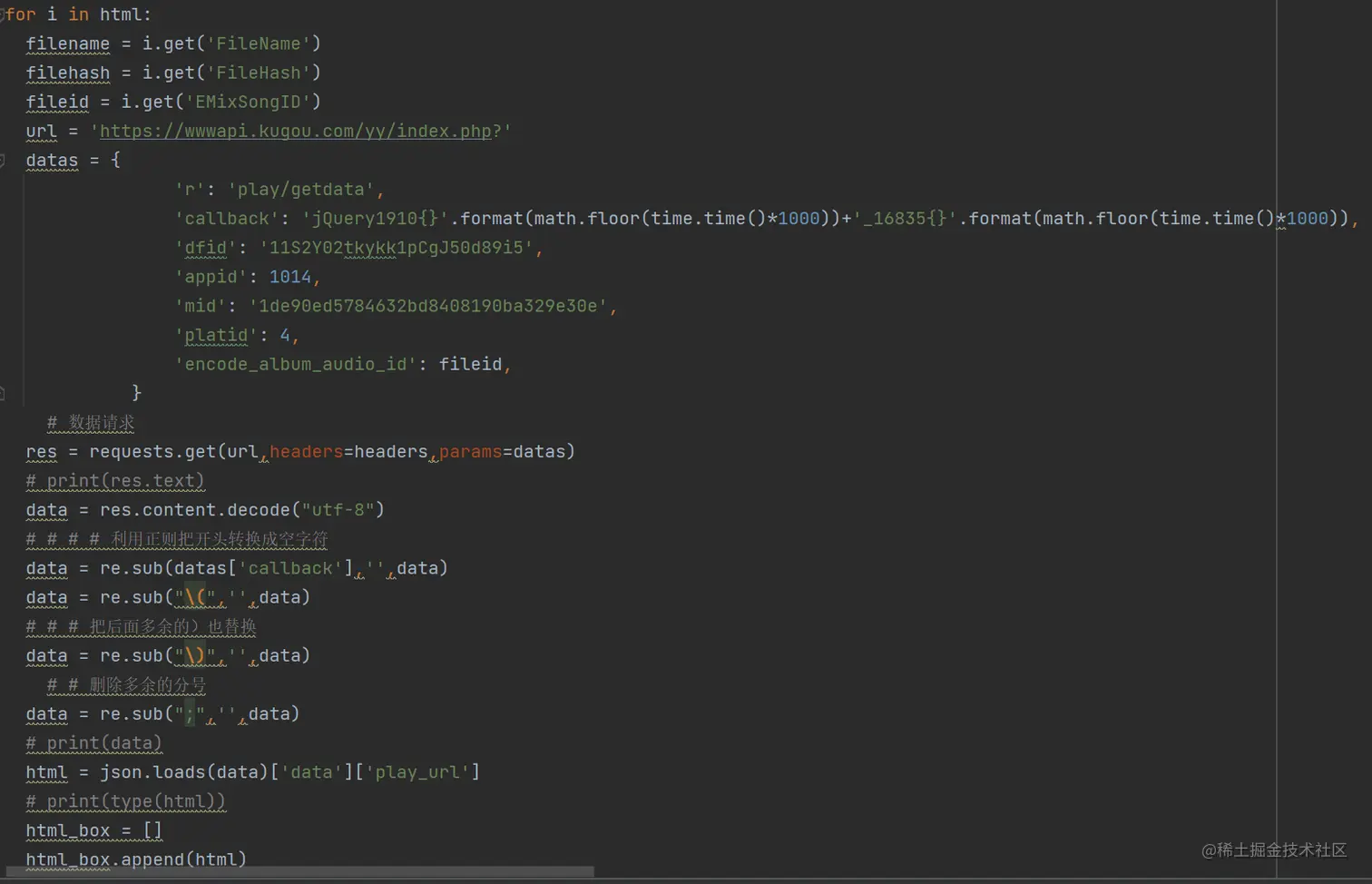The image size is (1372, 884).
Task: Click the '# print(type(html))' comment line
Action: (x=125, y=801)
